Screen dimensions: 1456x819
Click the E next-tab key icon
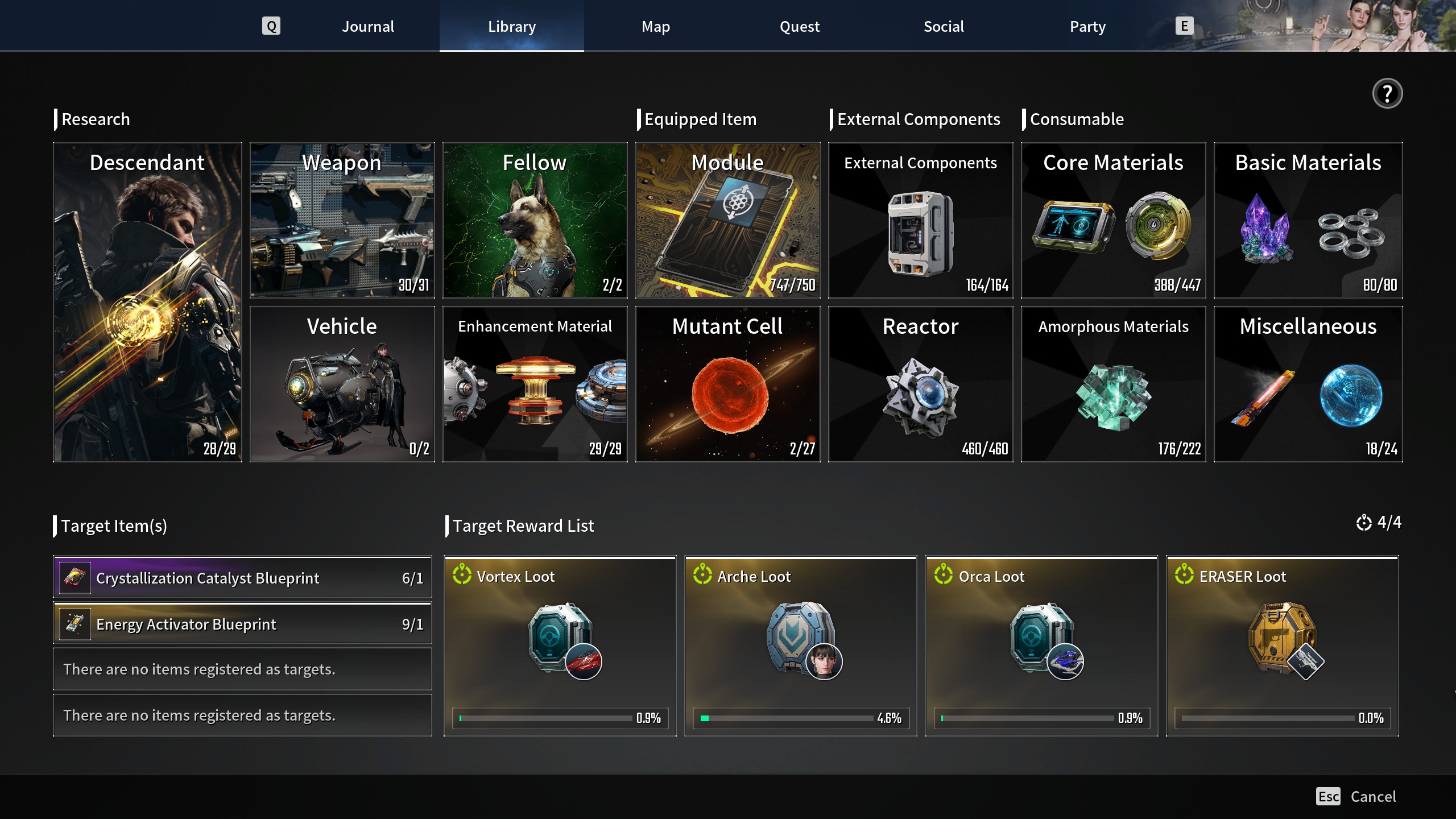[1184, 26]
